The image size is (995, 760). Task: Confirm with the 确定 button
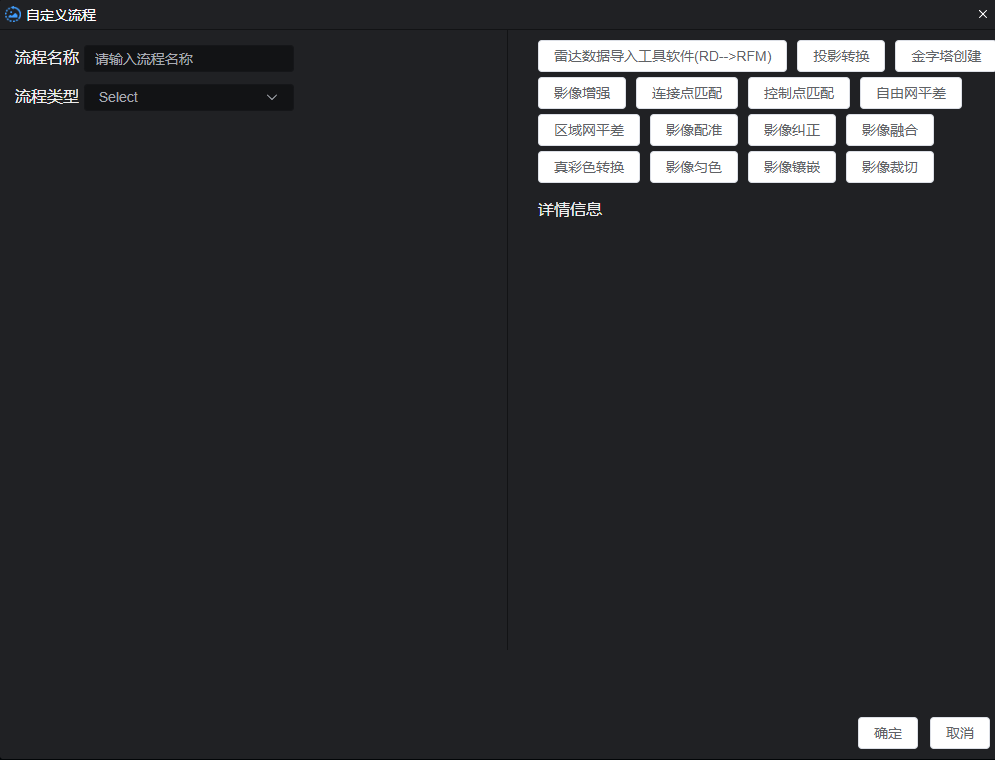[887, 733]
